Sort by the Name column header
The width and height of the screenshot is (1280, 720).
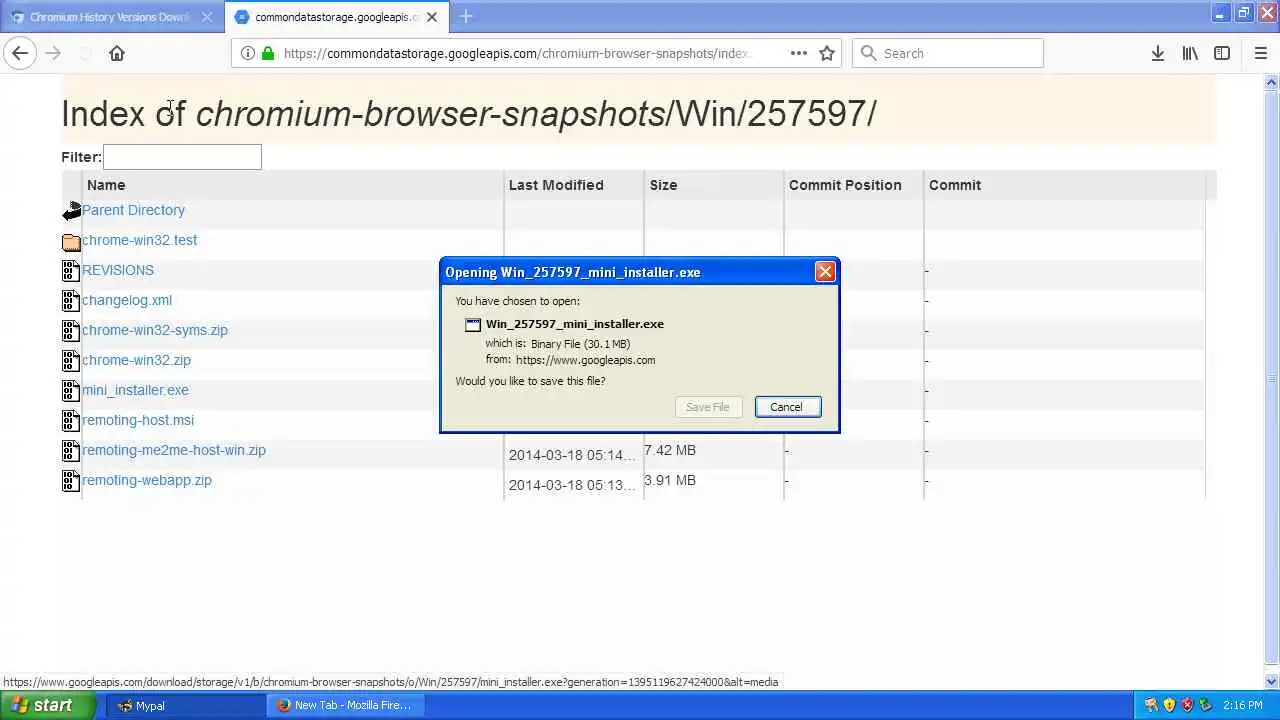(x=106, y=185)
